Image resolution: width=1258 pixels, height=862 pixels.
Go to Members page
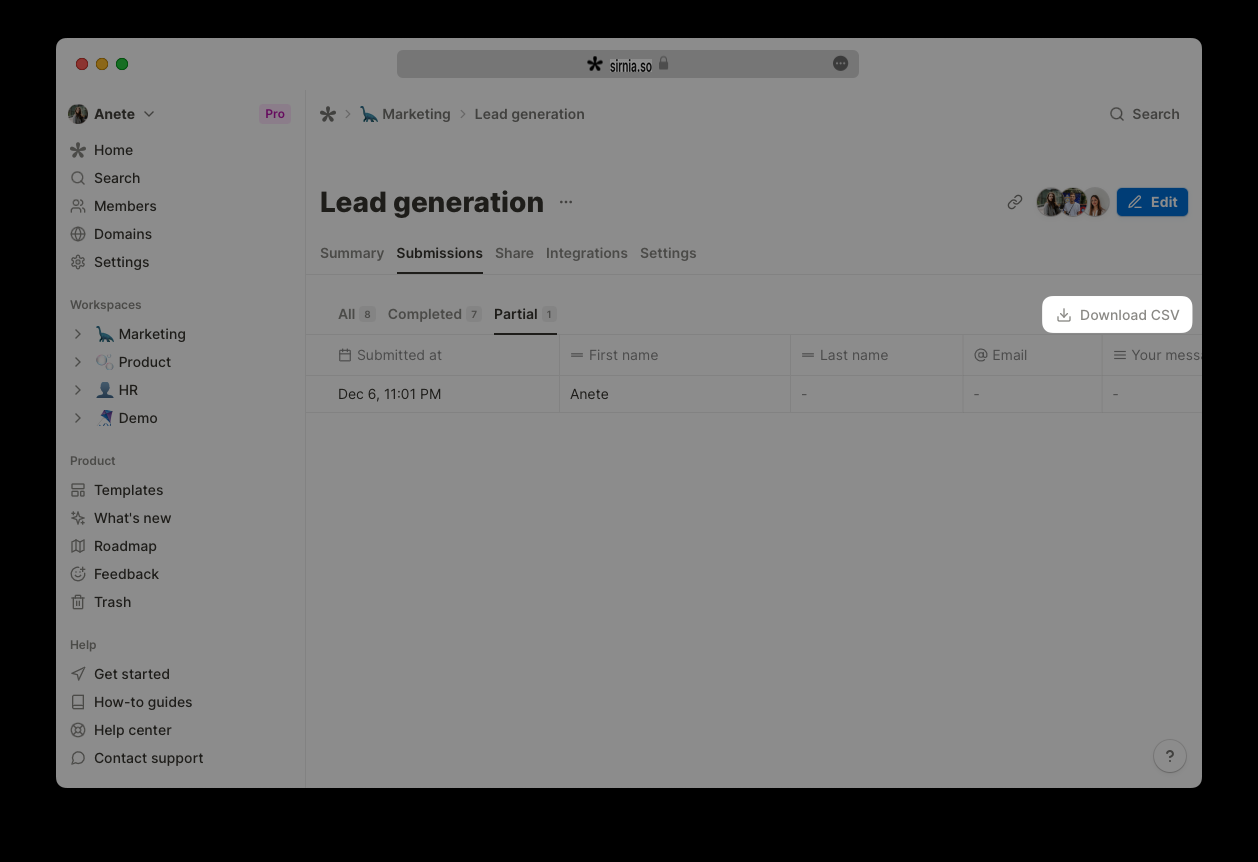113,206
